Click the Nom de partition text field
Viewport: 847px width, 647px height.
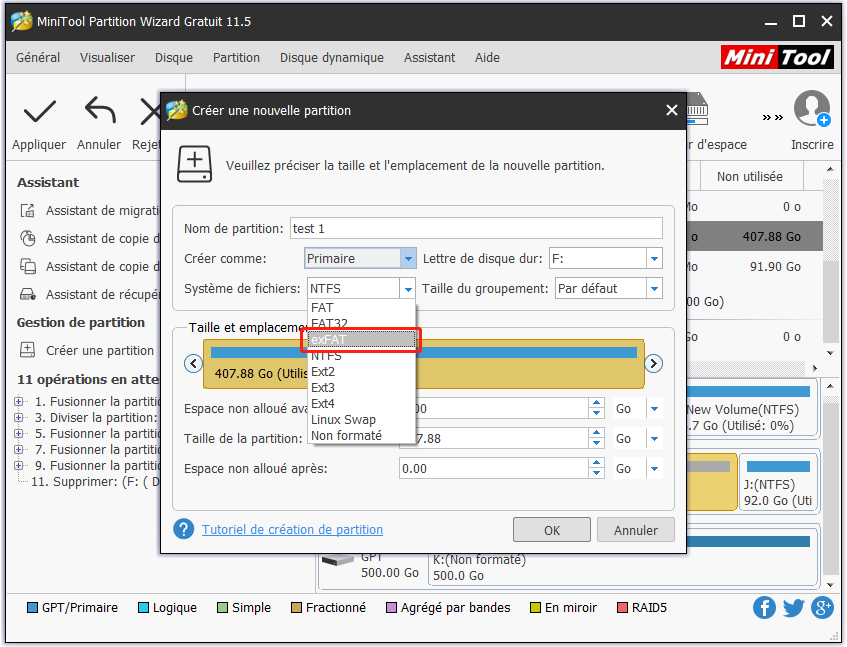(476, 228)
